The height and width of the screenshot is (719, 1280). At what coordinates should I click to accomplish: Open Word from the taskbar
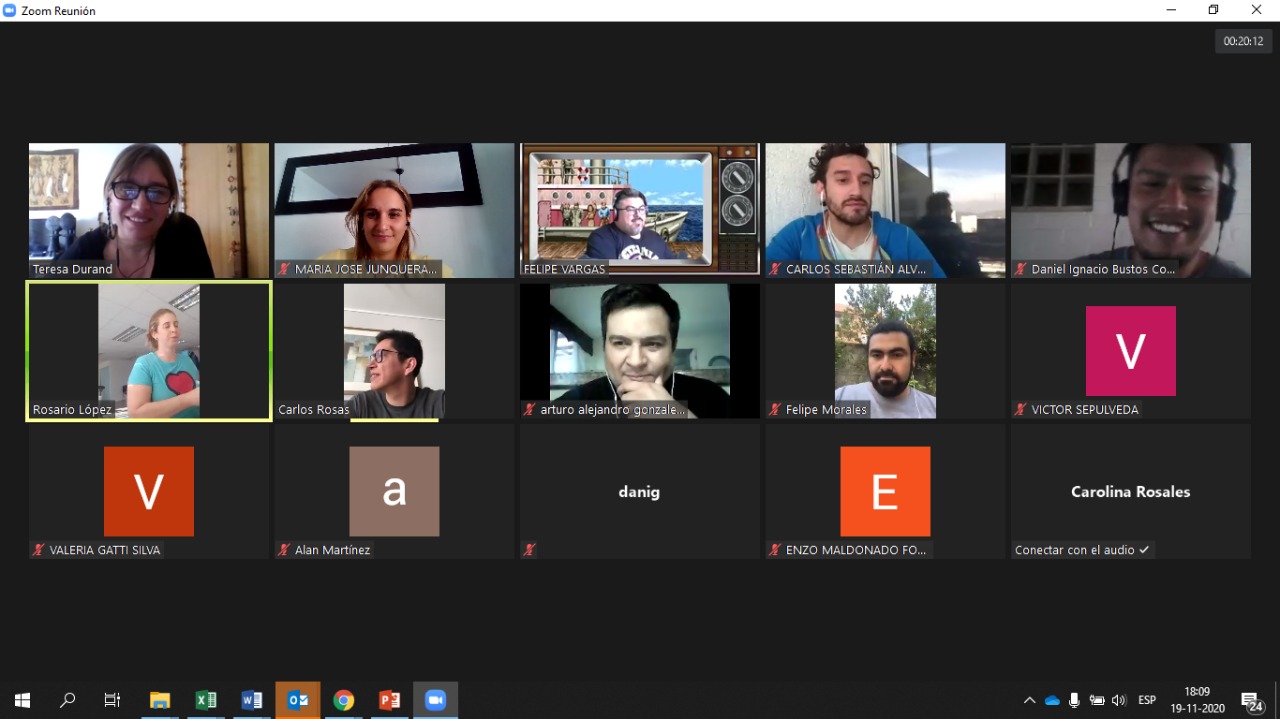[252, 700]
